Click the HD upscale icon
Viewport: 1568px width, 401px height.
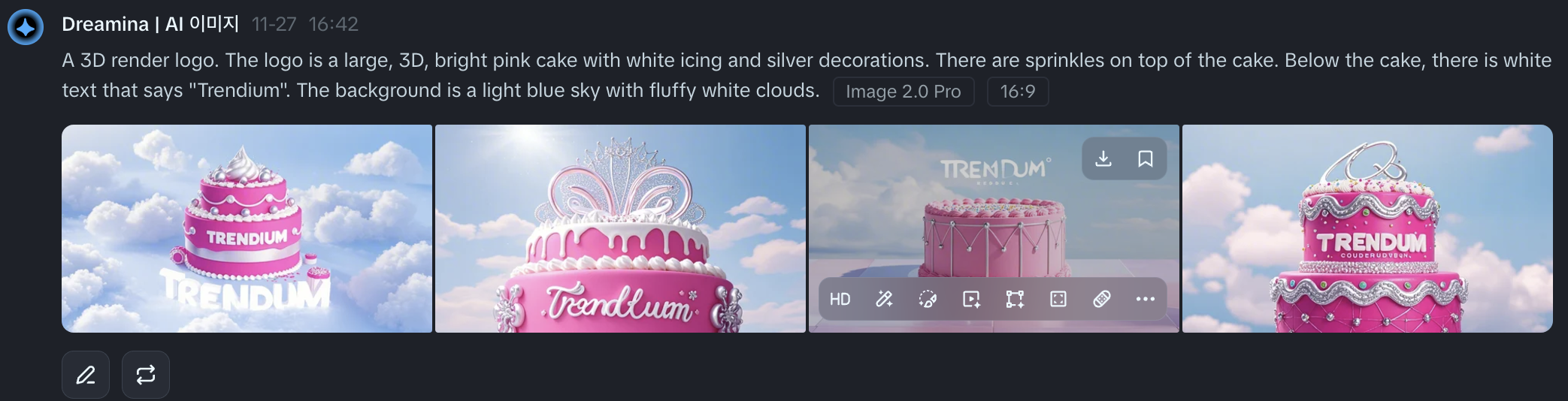(x=840, y=300)
